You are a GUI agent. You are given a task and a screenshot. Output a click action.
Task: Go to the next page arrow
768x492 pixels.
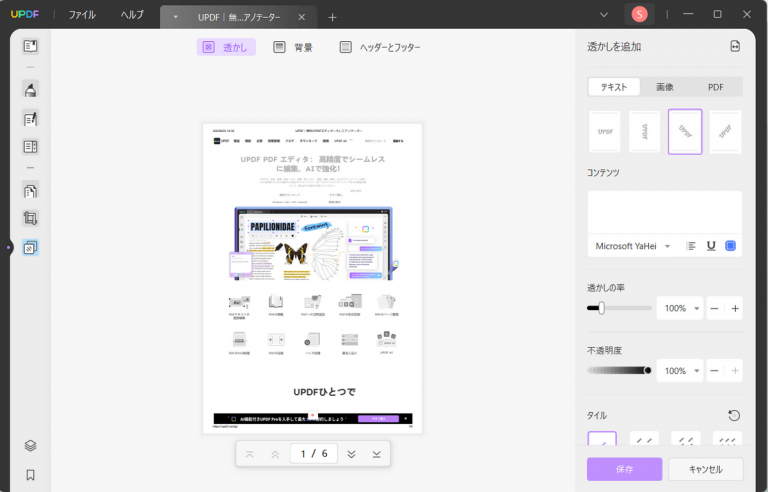[351, 454]
